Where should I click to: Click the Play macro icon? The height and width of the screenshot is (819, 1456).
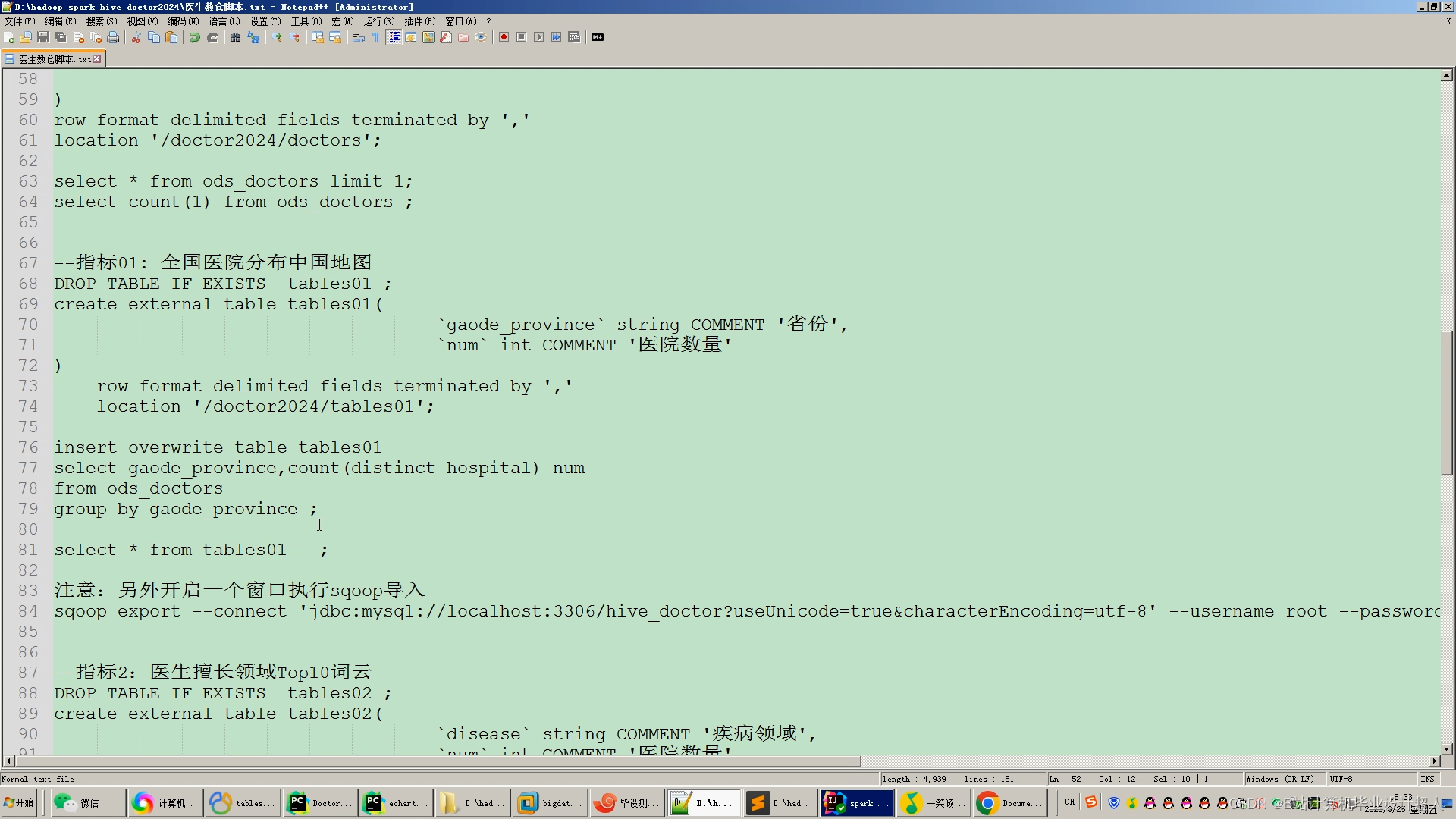point(538,37)
